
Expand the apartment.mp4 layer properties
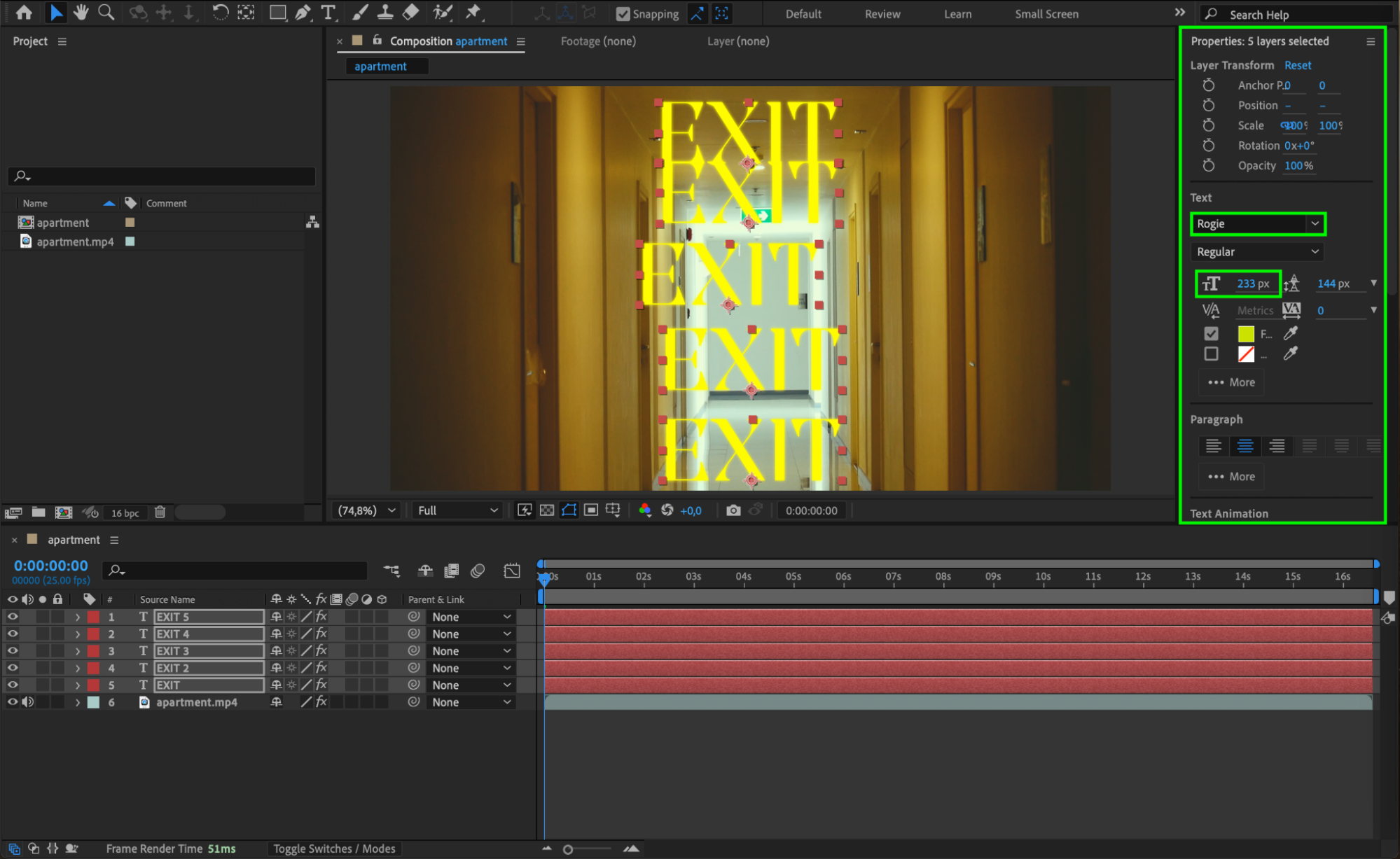click(x=78, y=702)
